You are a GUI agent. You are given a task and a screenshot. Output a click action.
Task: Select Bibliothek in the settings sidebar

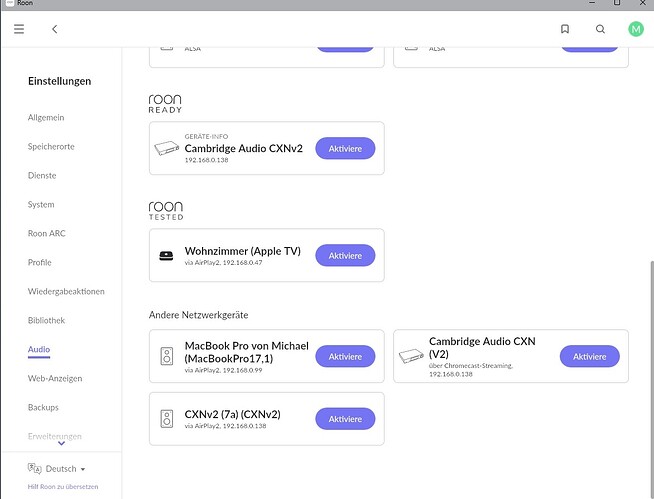pyautogui.click(x=46, y=320)
